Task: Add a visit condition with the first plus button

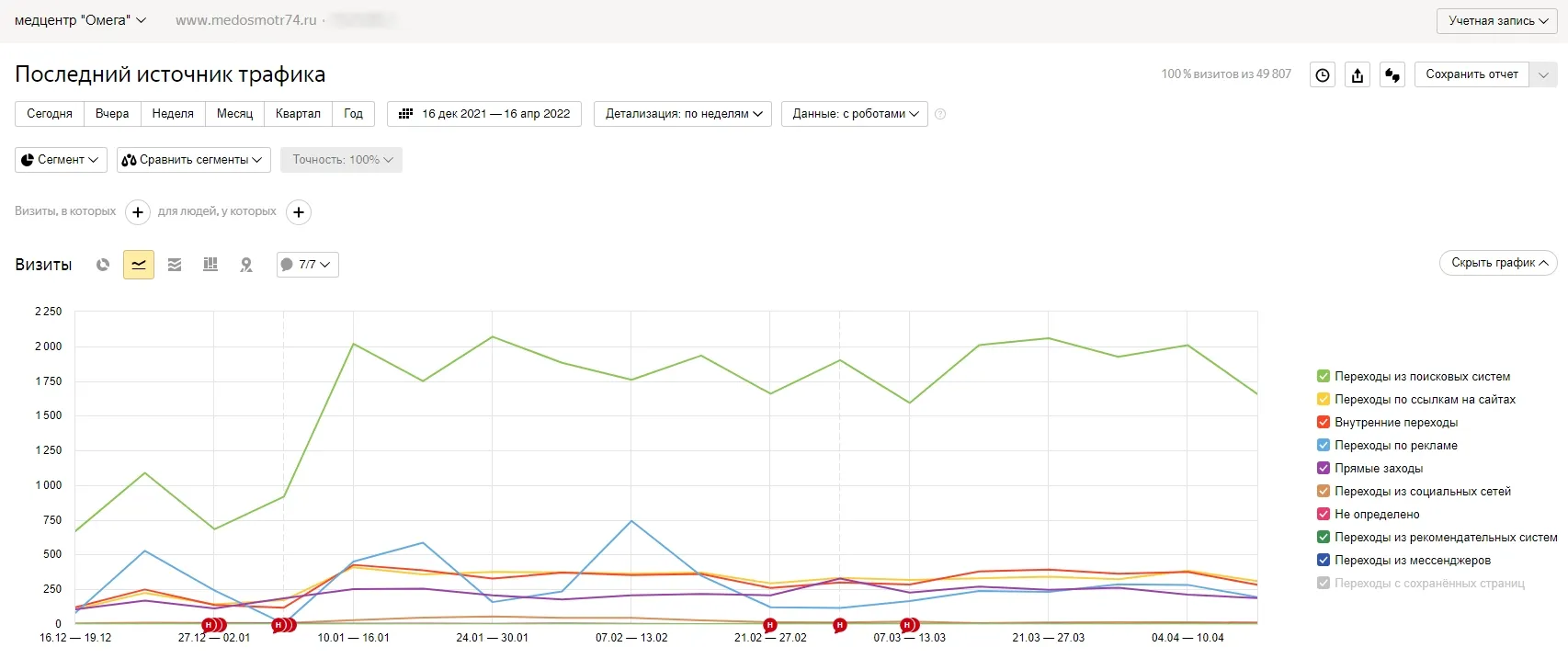Action: point(138,212)
